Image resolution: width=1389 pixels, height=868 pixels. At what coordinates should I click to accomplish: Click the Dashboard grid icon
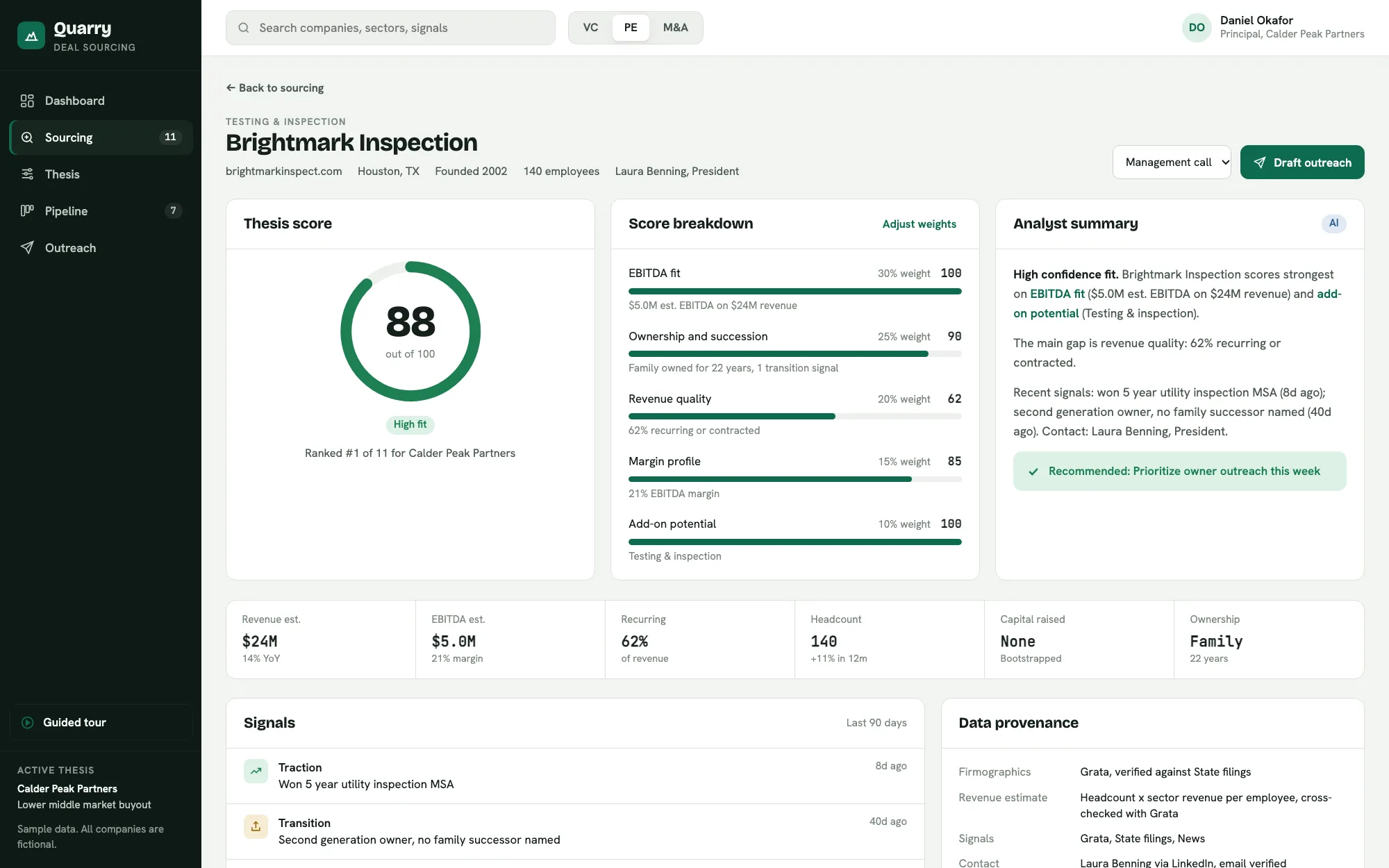[x=27, y=101]
